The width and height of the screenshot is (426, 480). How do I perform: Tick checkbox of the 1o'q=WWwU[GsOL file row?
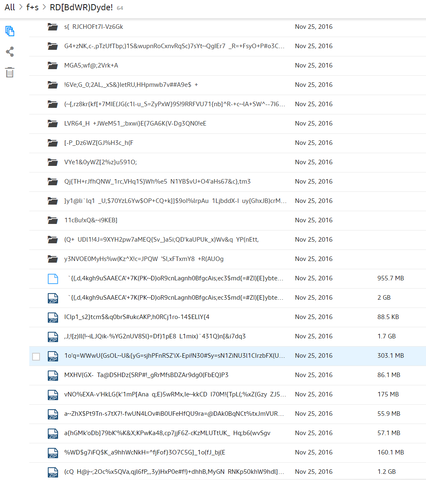[36, 356]
